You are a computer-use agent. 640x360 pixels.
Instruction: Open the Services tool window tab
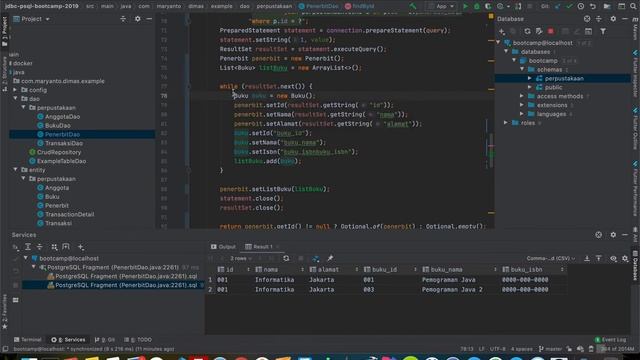pos(68,340)
